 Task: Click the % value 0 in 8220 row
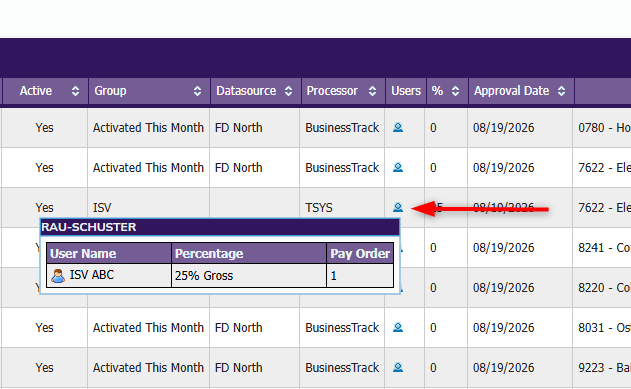click(433, 288)
